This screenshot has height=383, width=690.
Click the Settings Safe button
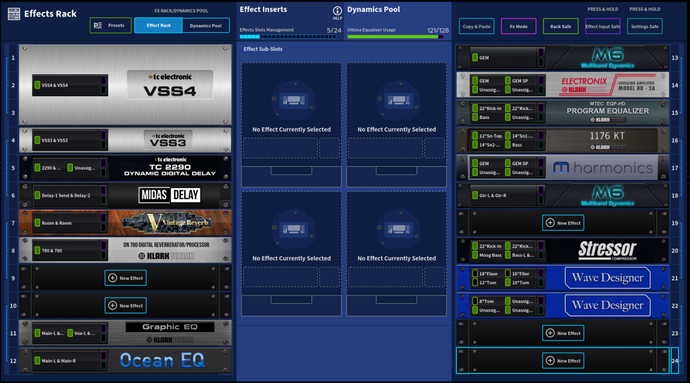(x=645, y=26)
